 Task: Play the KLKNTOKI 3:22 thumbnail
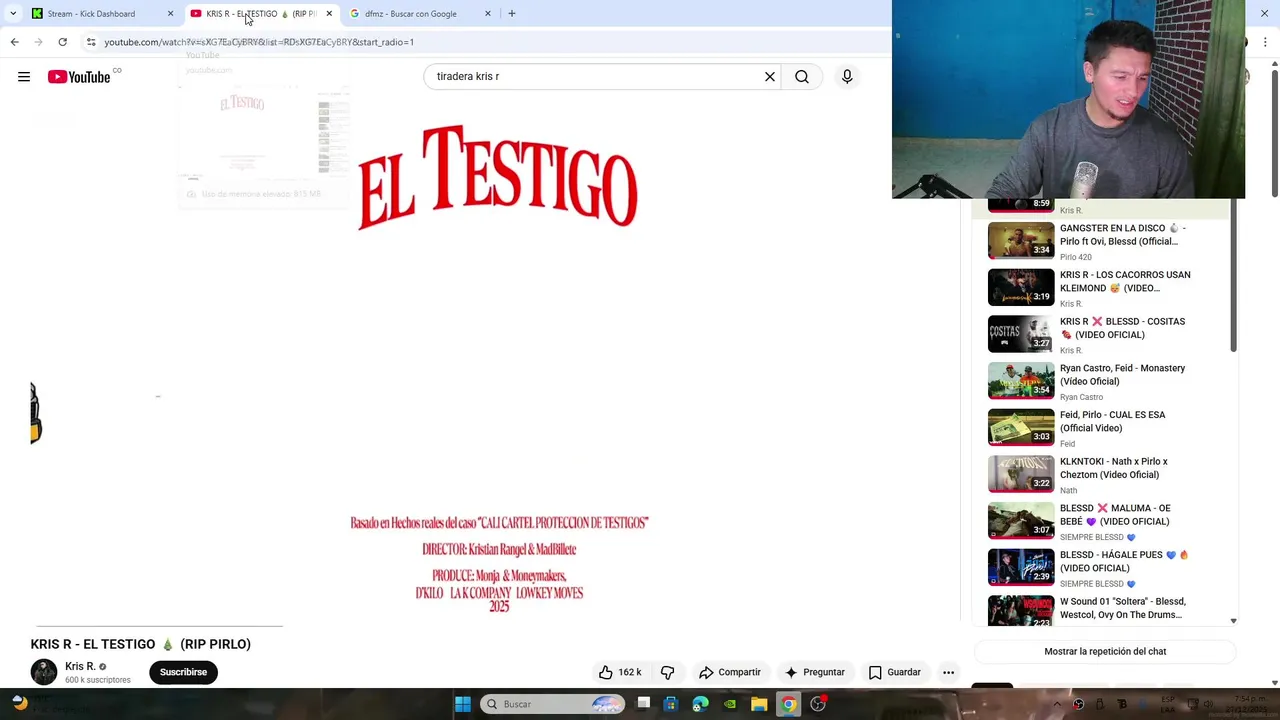1020,474
